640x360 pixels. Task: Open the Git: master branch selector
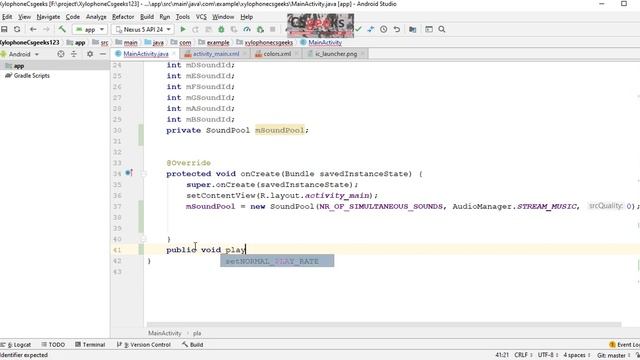point(613,356)
